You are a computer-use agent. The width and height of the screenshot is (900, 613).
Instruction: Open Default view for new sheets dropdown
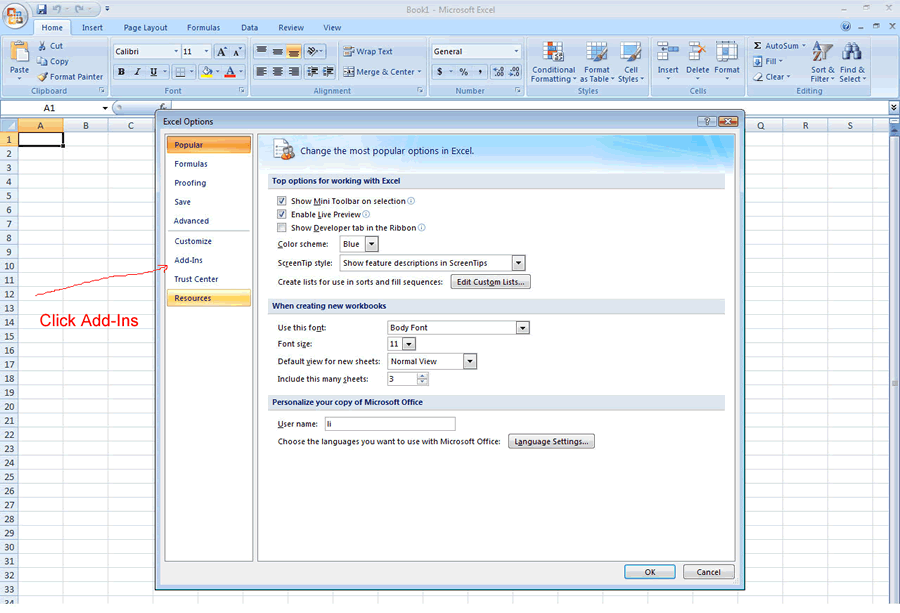pos(470,362)
